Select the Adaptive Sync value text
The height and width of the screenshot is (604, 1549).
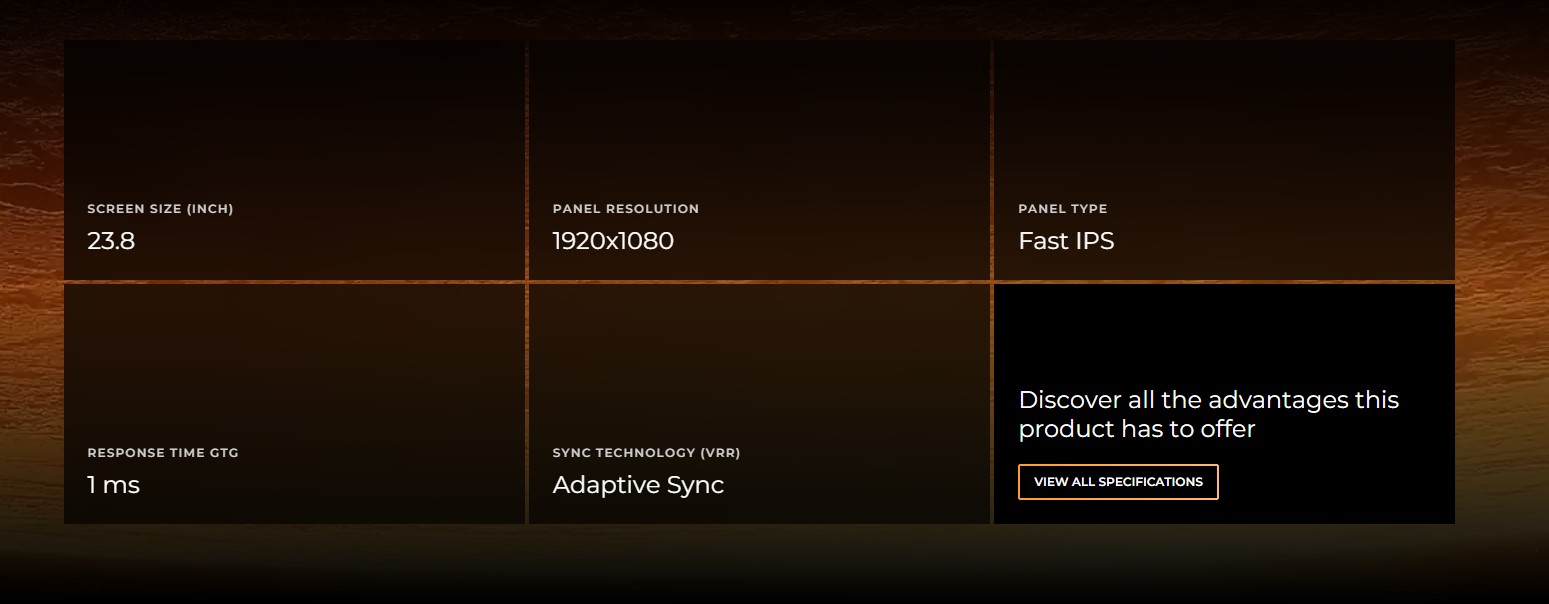pos(638,485)
